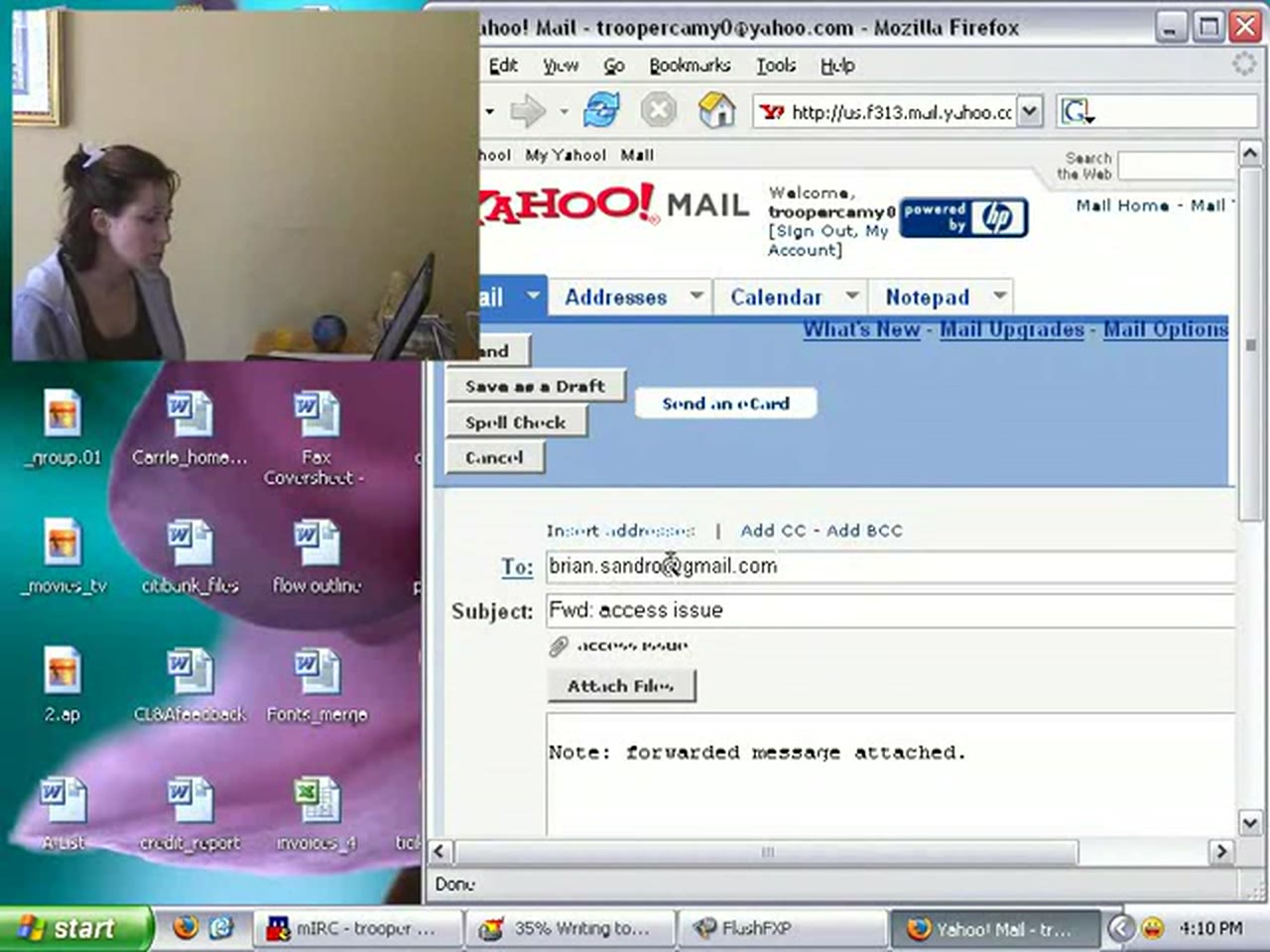Switch to the mIRC taskbar window
Screen dimensions: 1270x952
click(357, 928)
